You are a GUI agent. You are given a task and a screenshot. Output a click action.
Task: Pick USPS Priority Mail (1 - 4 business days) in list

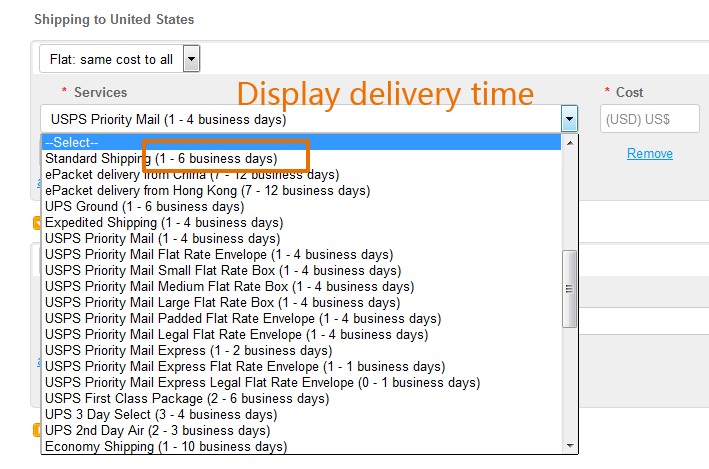click(302, 239)
